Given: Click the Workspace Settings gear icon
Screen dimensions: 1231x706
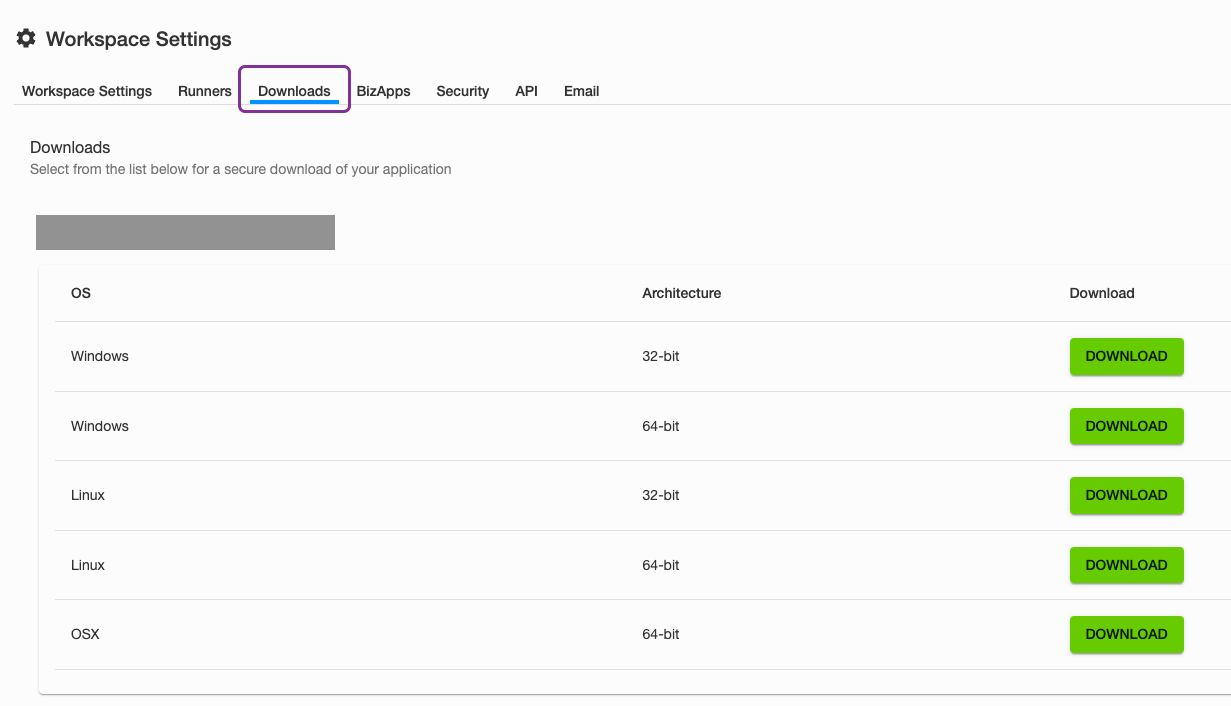Looking at the screenshot, I should (x=26, y=39).
